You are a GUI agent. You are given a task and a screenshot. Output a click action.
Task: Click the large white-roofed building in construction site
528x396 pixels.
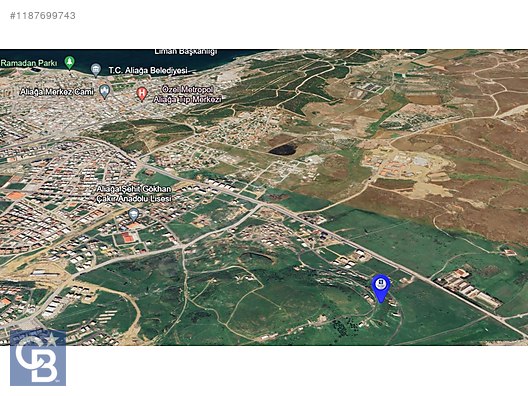(422, 162)
